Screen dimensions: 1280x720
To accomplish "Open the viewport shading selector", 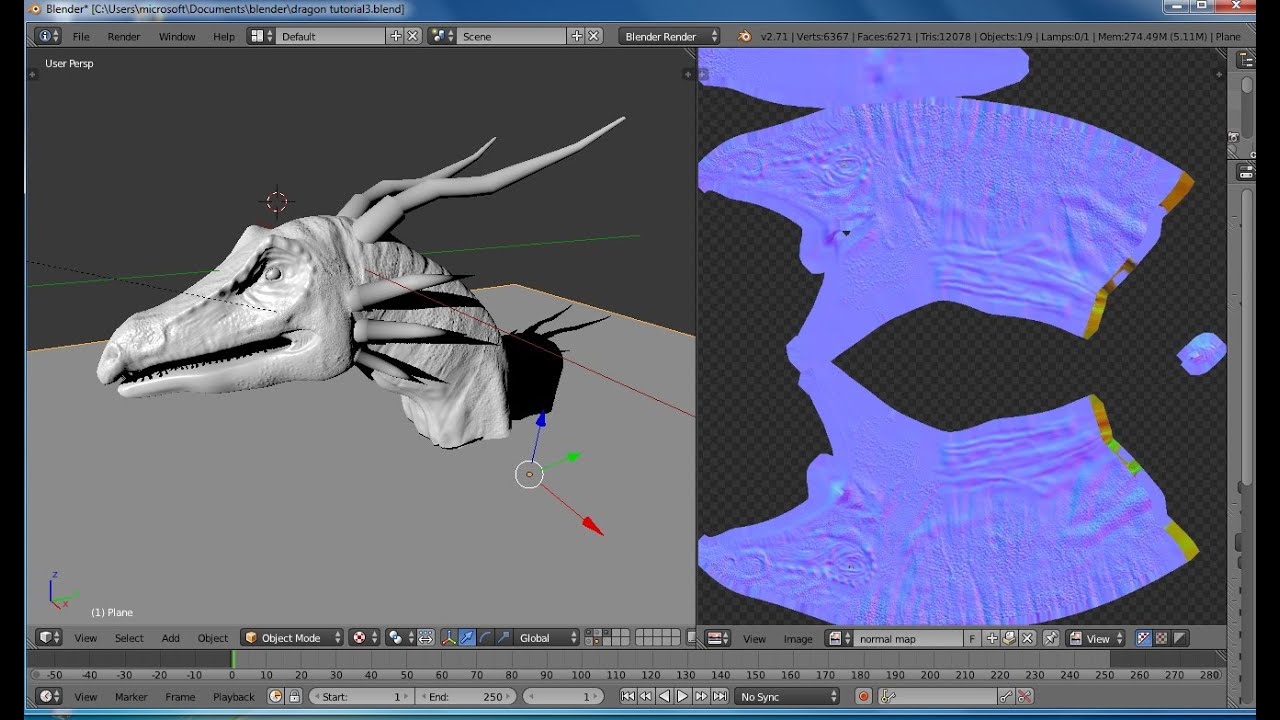I will pos(365,638).
